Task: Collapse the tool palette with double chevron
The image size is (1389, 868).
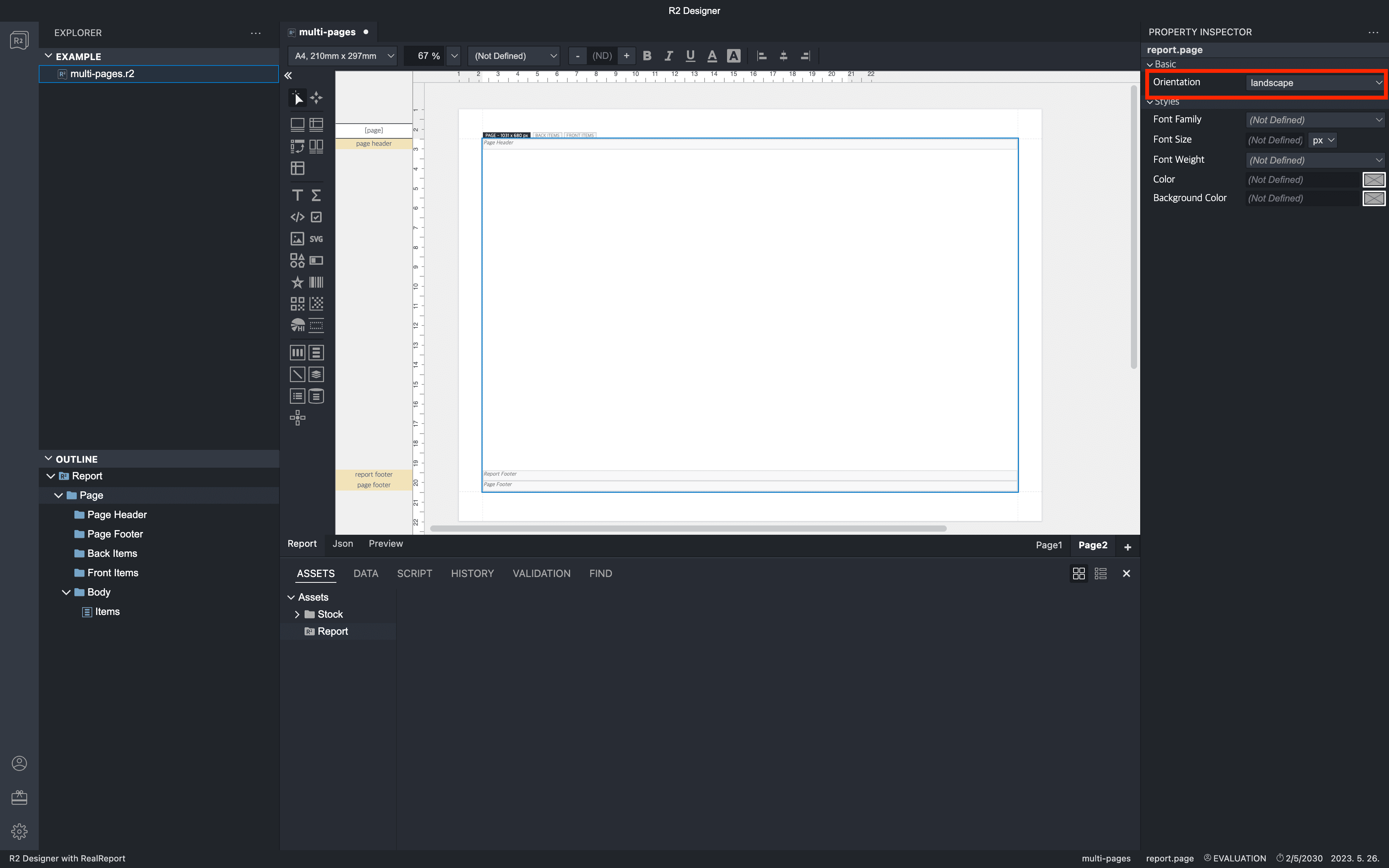Action: click(x=288, y=76)
